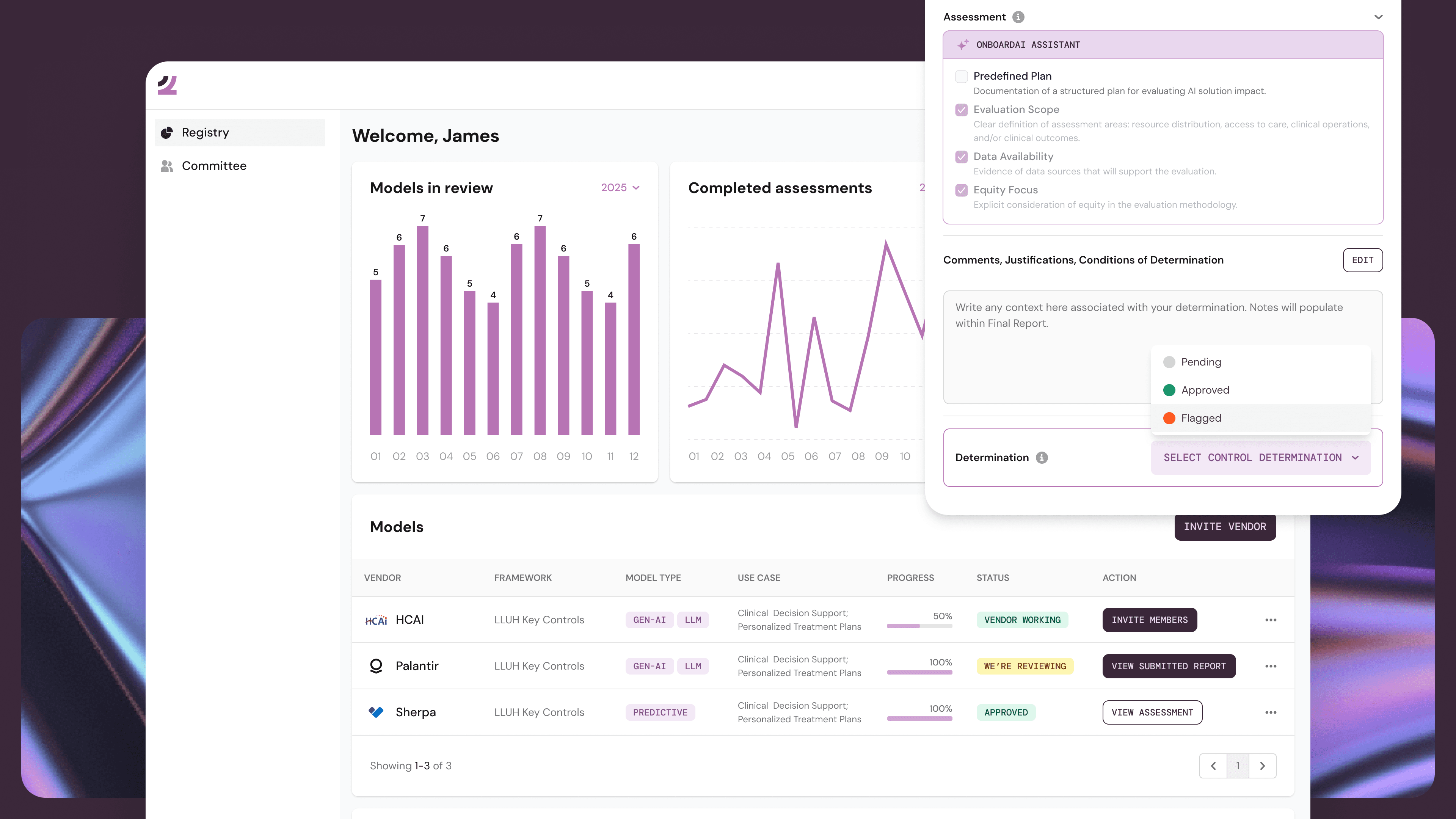Click the Determination info icon
Viewport: 1456px width, 819px height.
(x=1042, y=457)
